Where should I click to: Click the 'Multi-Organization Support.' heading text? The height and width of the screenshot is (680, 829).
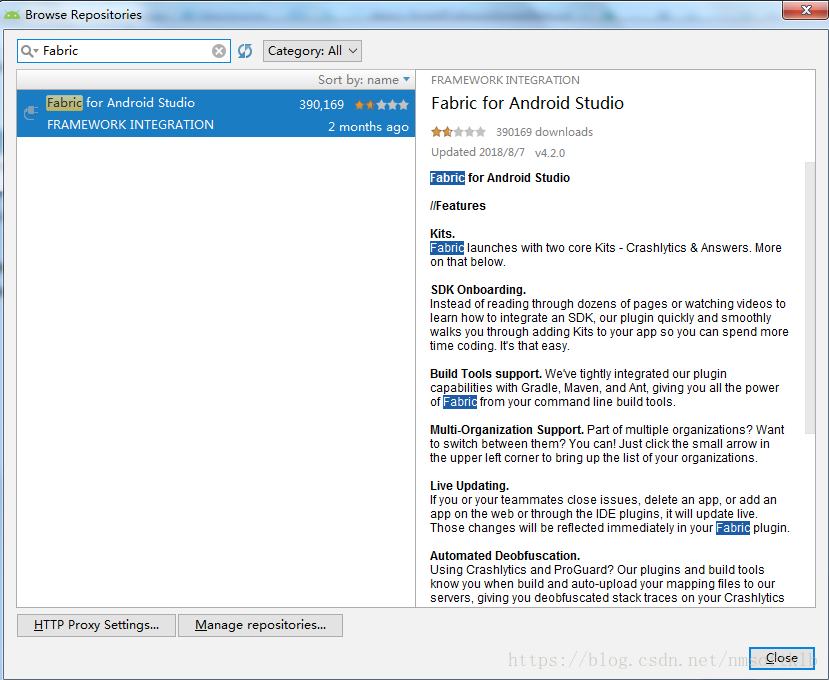[506, 430]
